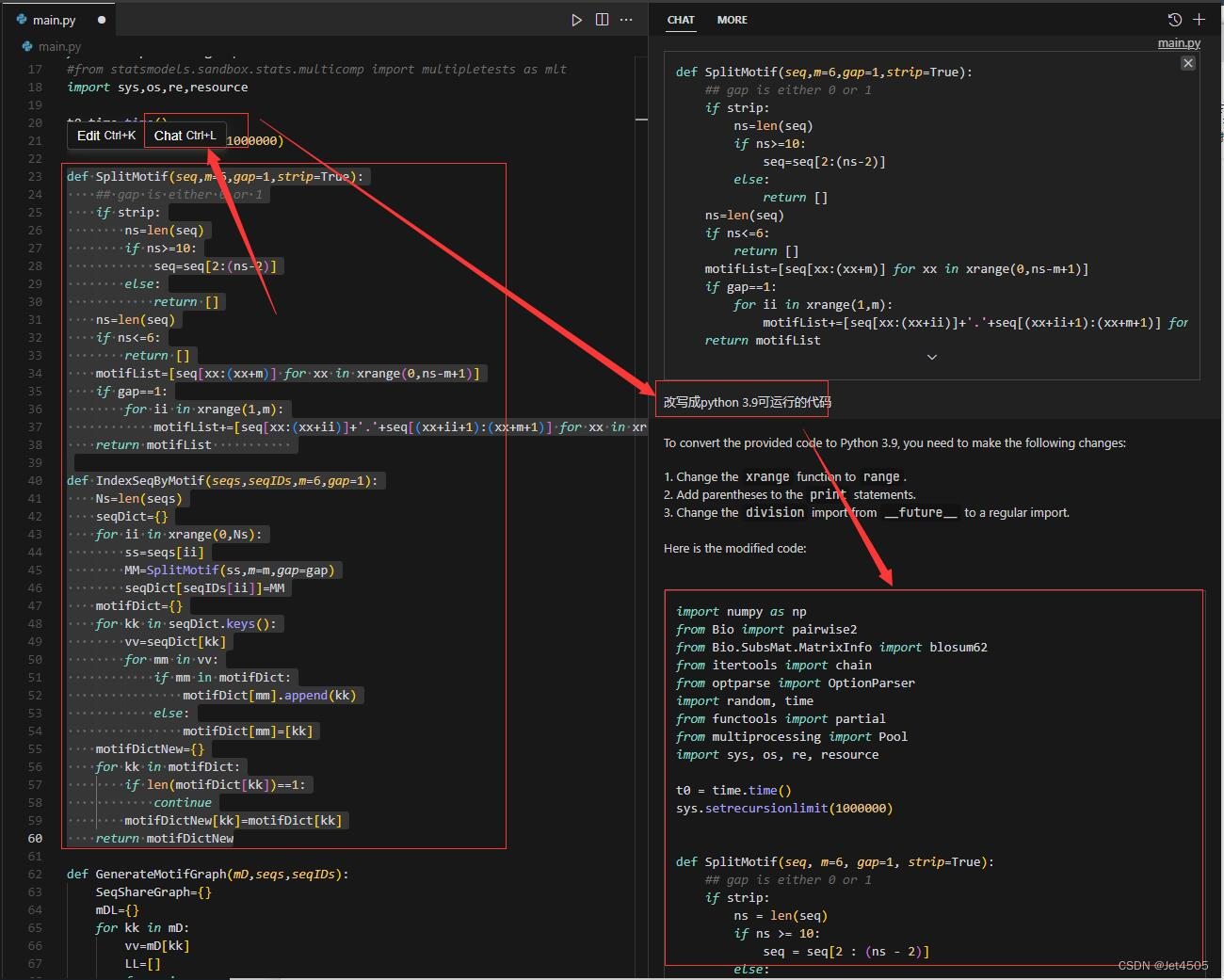
Task: Click the unsaved dot on main.py tab
Action: coord(102,20)
